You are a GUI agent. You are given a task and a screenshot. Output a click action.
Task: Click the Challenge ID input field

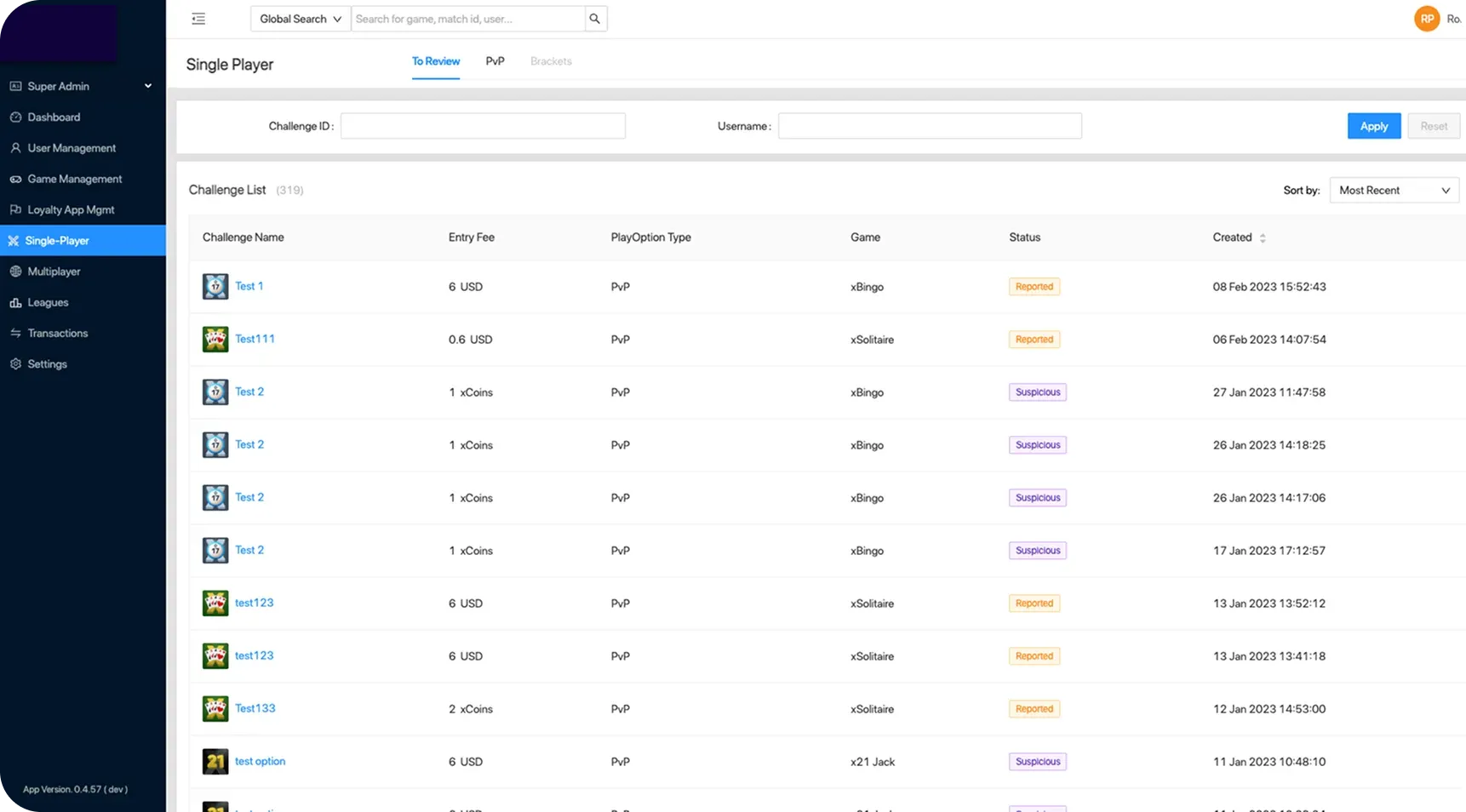[483, 126]
